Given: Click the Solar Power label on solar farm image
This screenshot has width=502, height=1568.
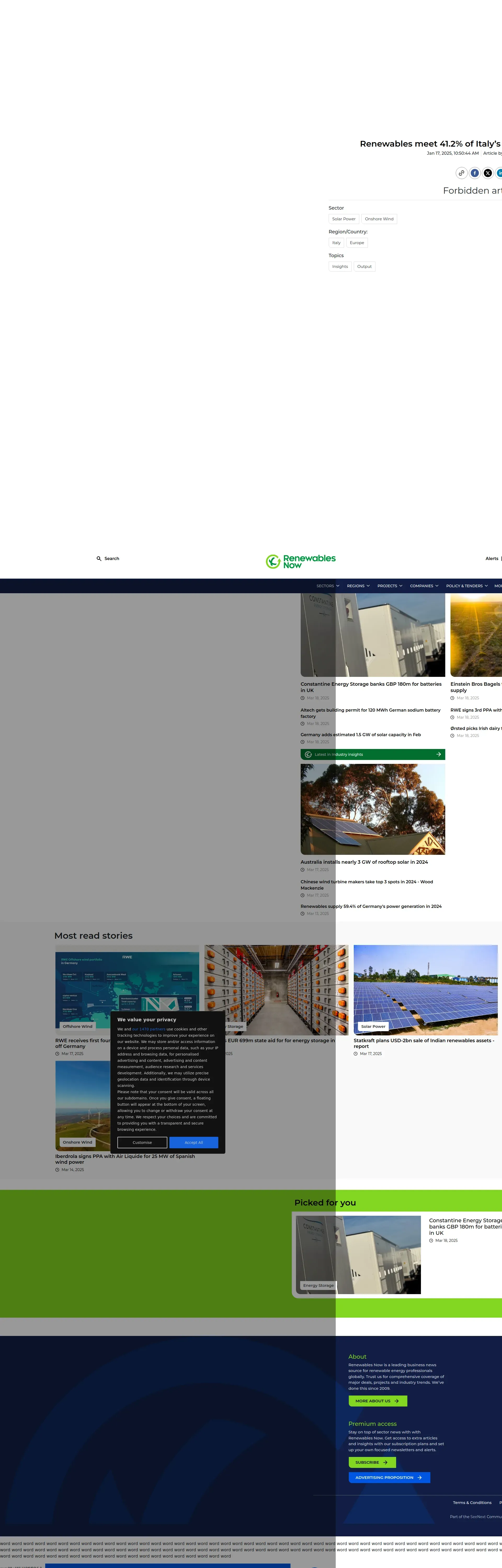Looking at the screenshot, I should click(373, 1026).
